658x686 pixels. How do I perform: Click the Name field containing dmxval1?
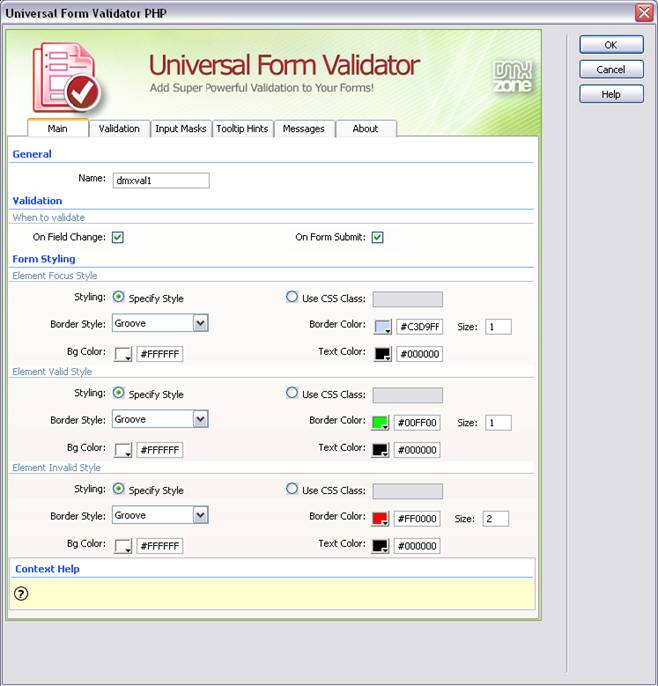pyautogui.click(x=161, y=180)
